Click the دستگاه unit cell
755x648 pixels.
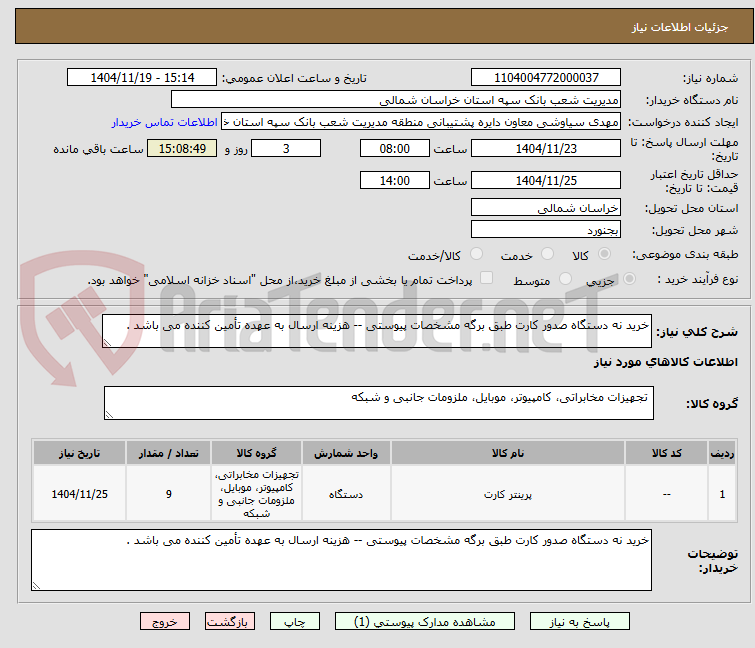(x=346, y=494)
